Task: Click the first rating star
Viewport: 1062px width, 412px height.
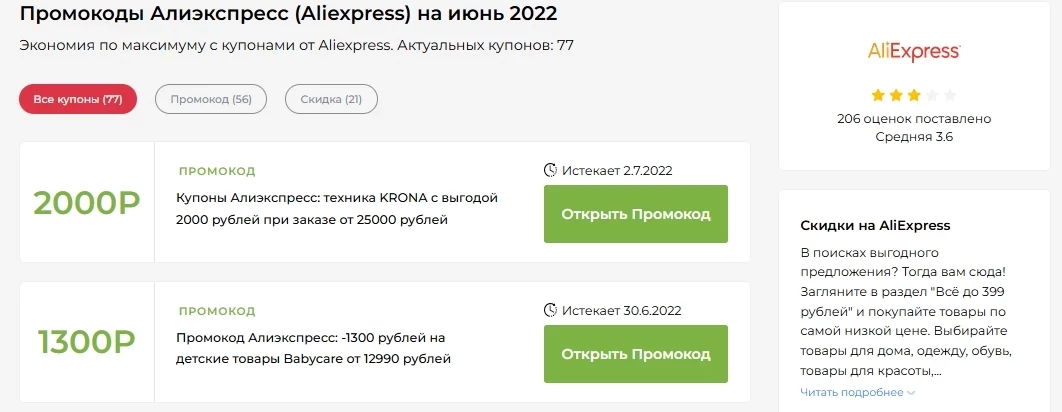Action: click(x=878, y=96)
